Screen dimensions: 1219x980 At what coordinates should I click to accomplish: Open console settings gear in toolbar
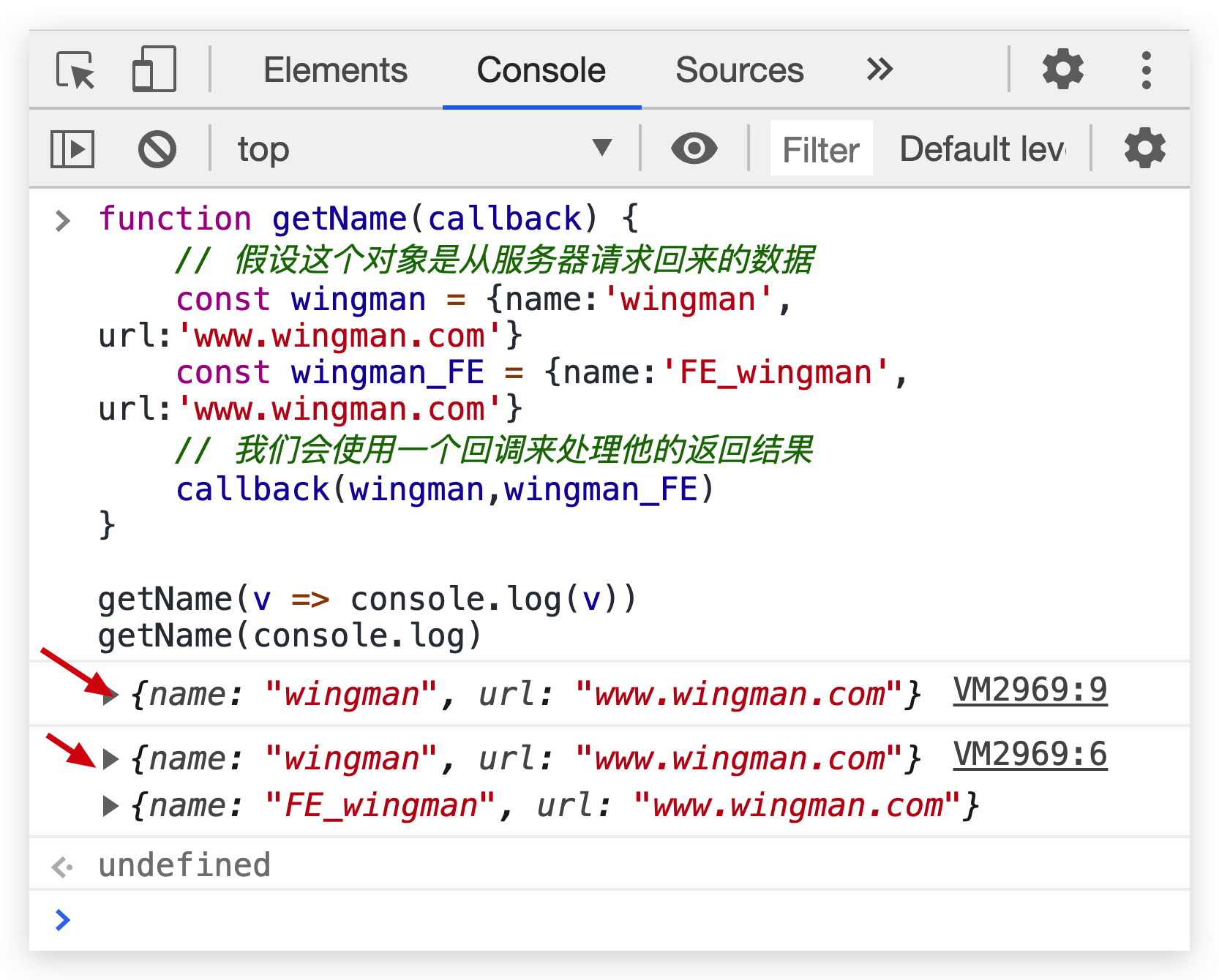(x=1144, y=149)
